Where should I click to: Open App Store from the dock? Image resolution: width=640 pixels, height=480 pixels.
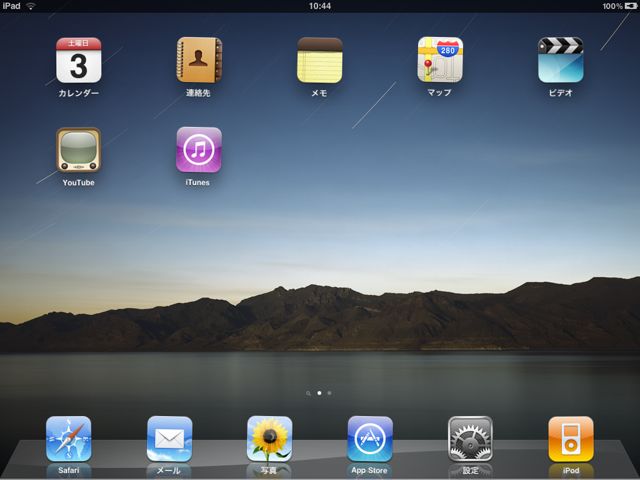click(370, 439)
